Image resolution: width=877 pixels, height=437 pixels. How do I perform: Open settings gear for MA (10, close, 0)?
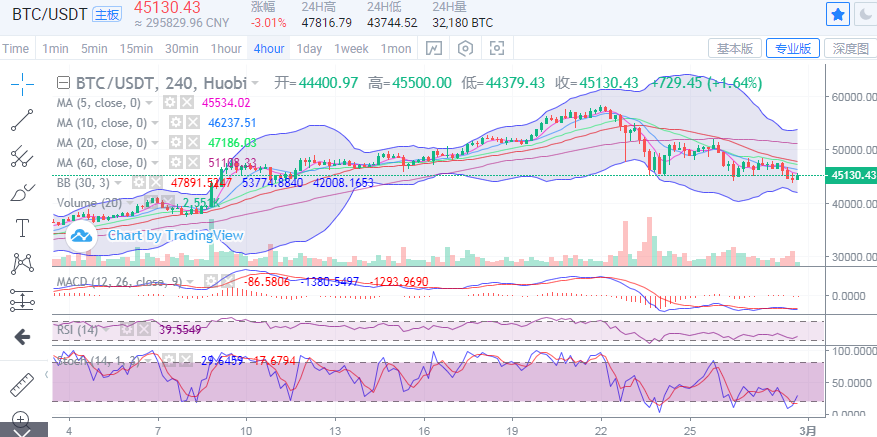point(176,123)
